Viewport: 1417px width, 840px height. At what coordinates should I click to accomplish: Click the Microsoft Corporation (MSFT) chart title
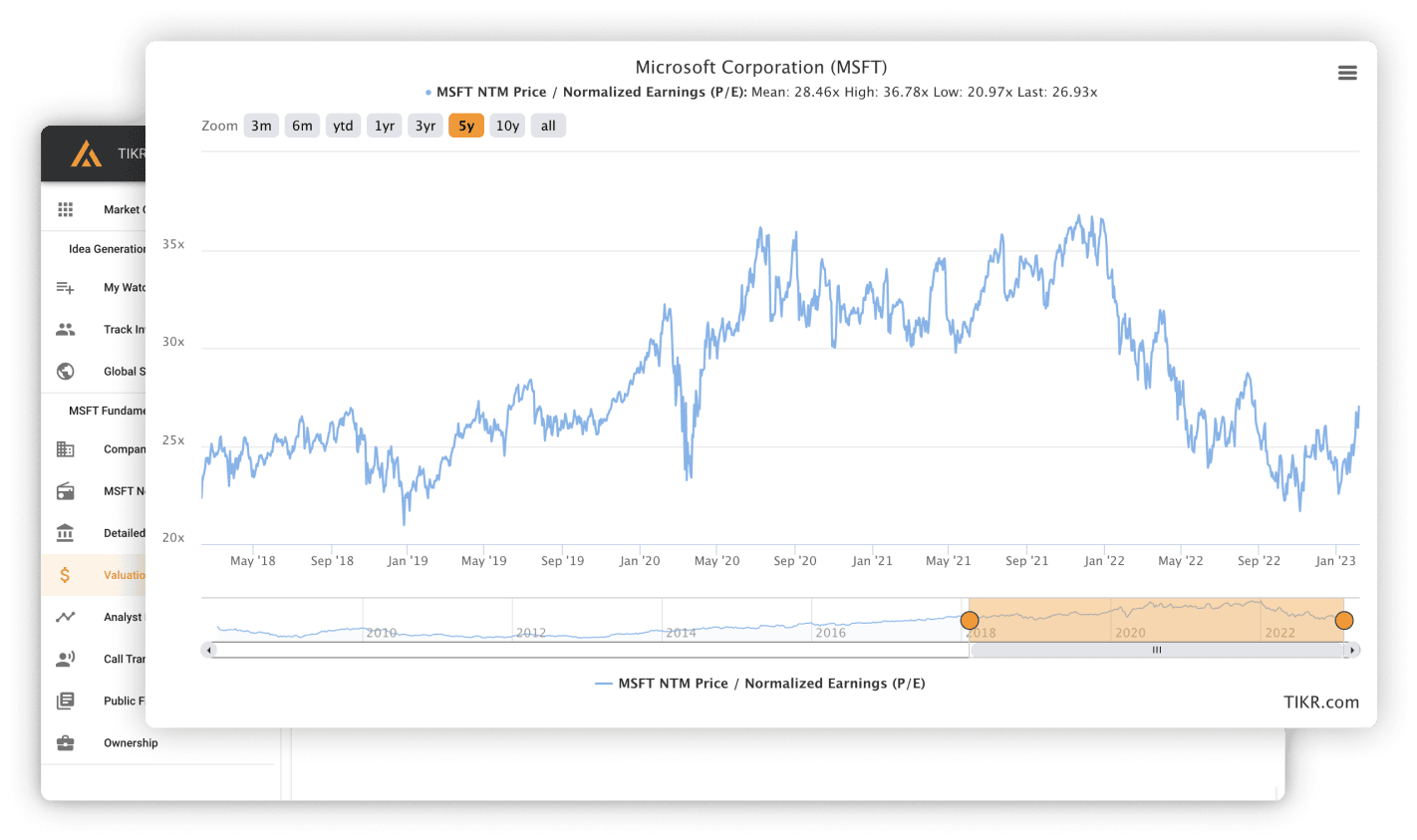point(761,67)
